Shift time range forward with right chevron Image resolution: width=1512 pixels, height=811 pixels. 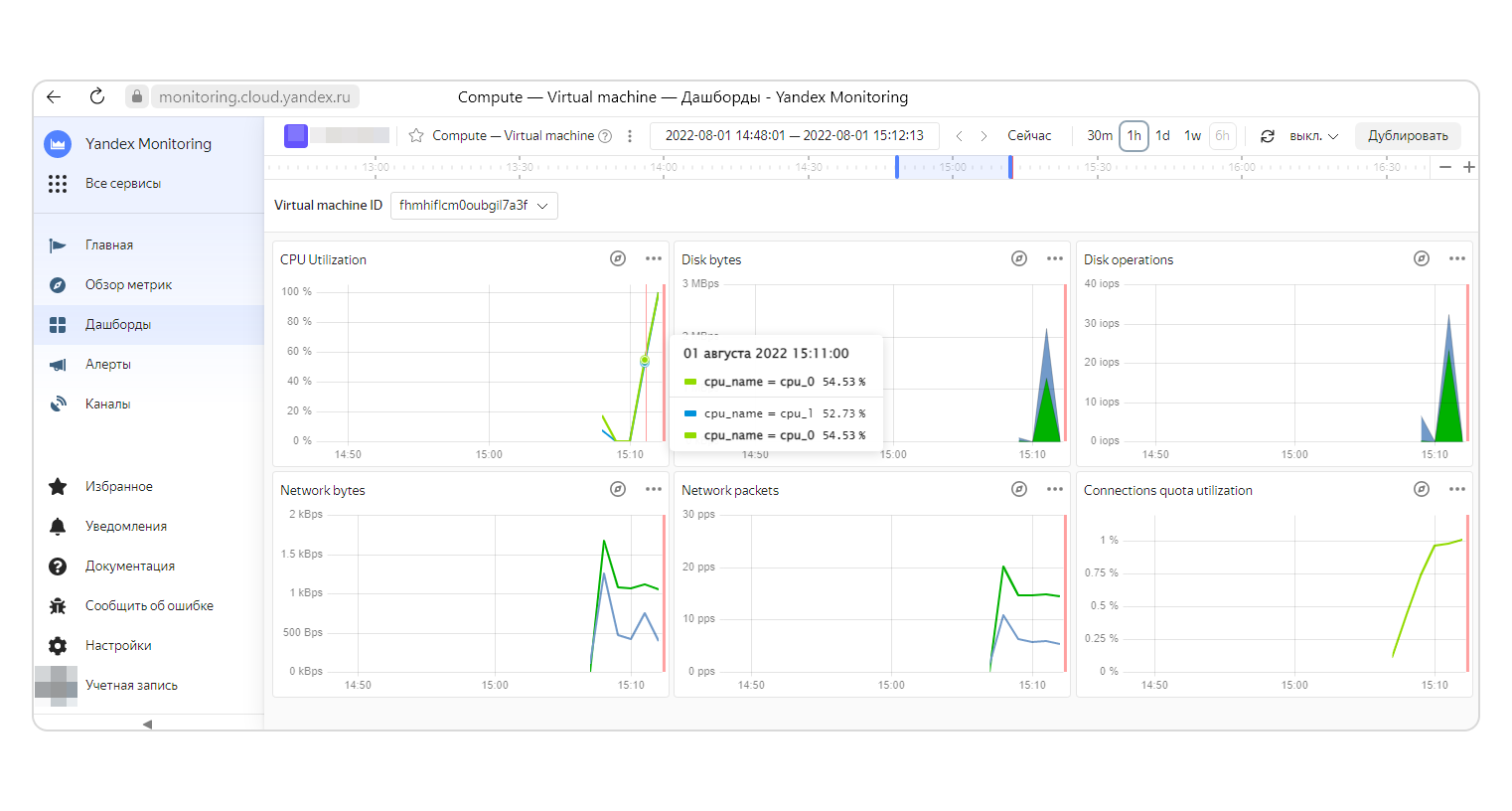983,136
